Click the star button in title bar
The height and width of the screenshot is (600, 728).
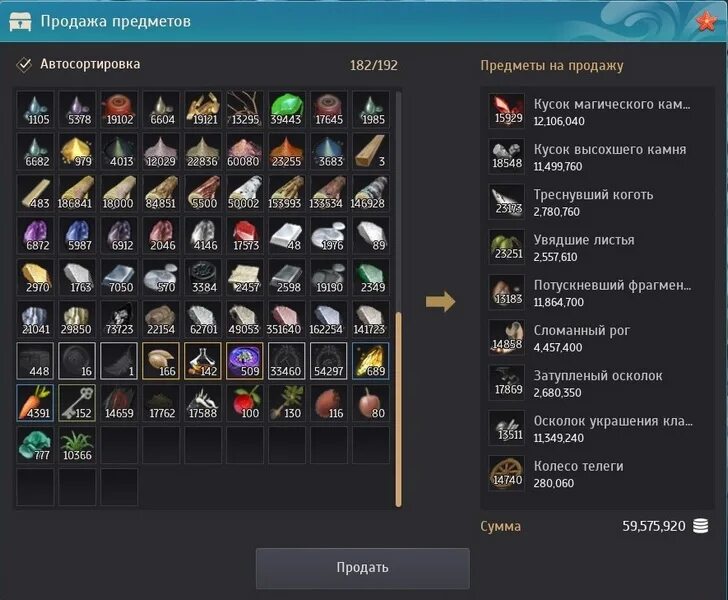(x=706, y=21)
